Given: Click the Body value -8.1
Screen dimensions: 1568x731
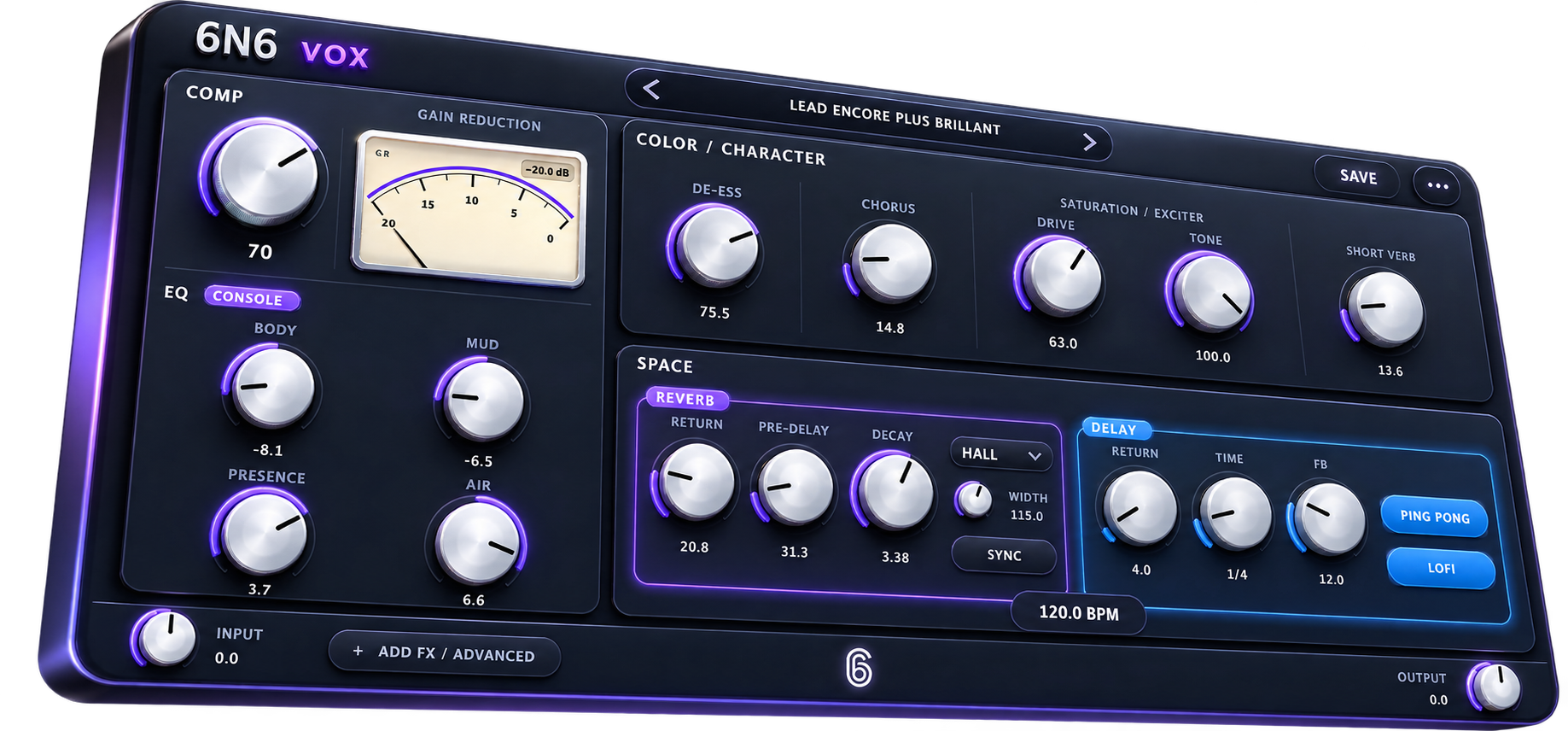Looking at the screenshot, I should tap(267, 450).
